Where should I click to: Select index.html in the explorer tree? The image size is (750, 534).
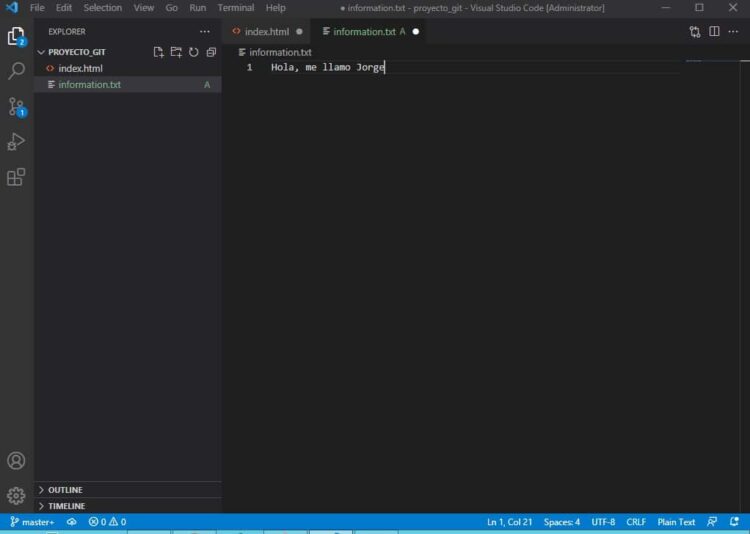128,68
